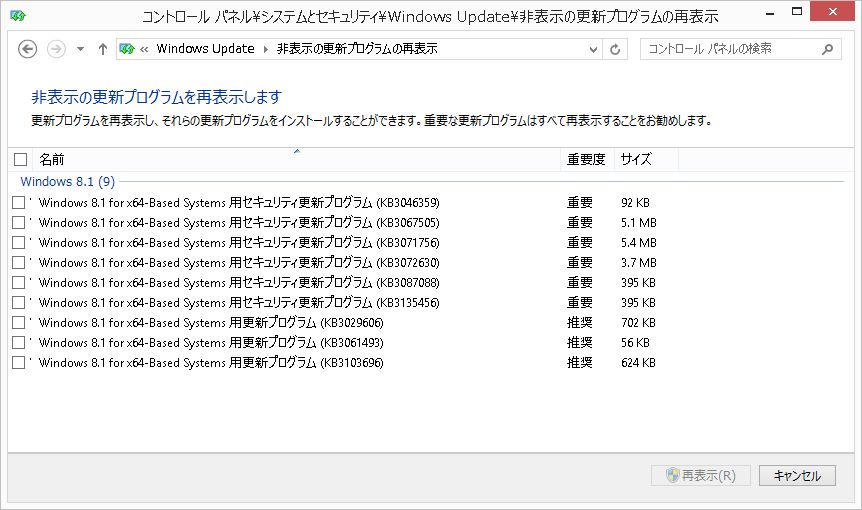Close the window with the red X
The image size is (862, 510).
coord(832,11)
